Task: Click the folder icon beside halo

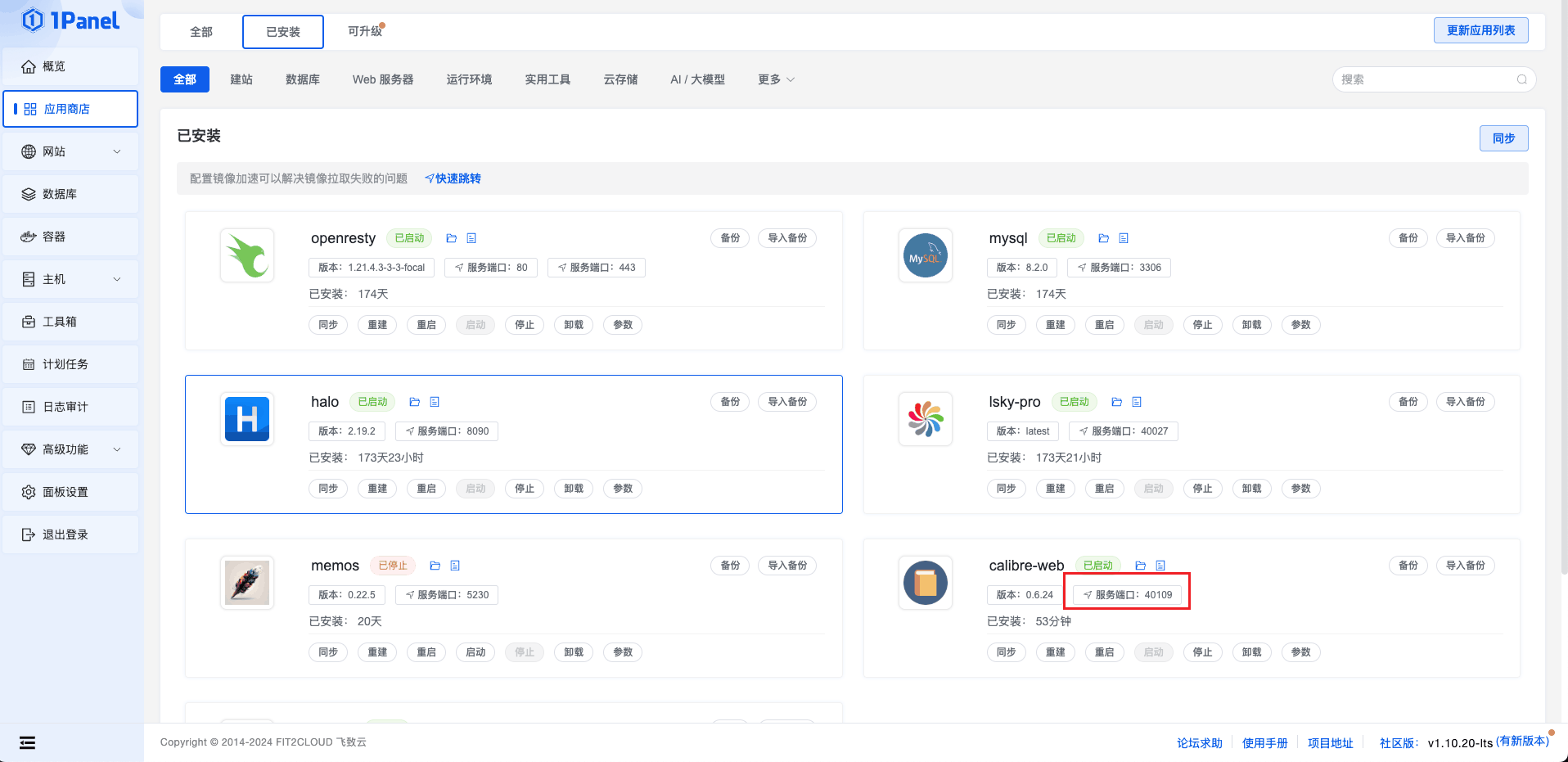Action: coord(415,402)
